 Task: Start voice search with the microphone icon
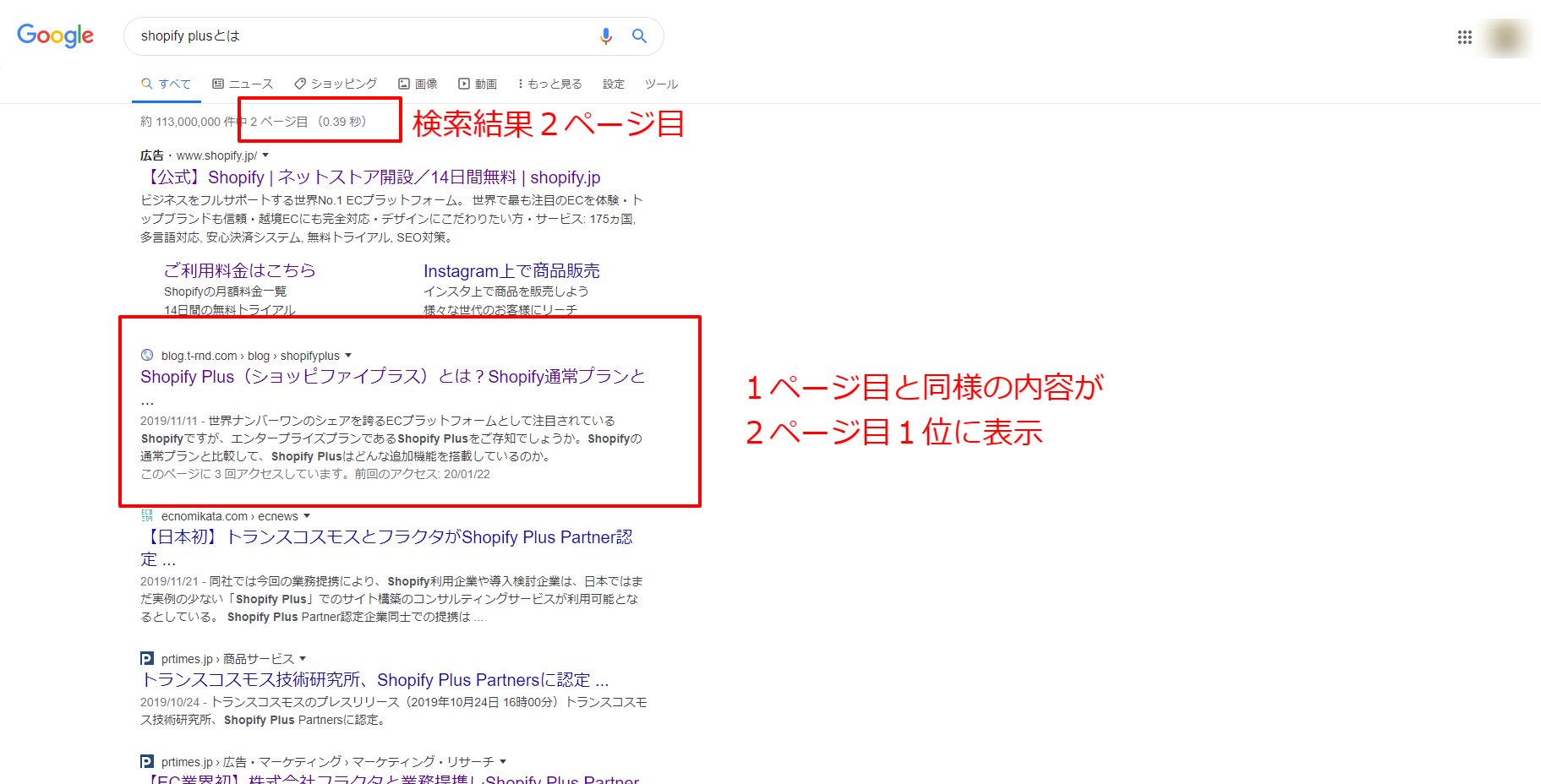605,35
